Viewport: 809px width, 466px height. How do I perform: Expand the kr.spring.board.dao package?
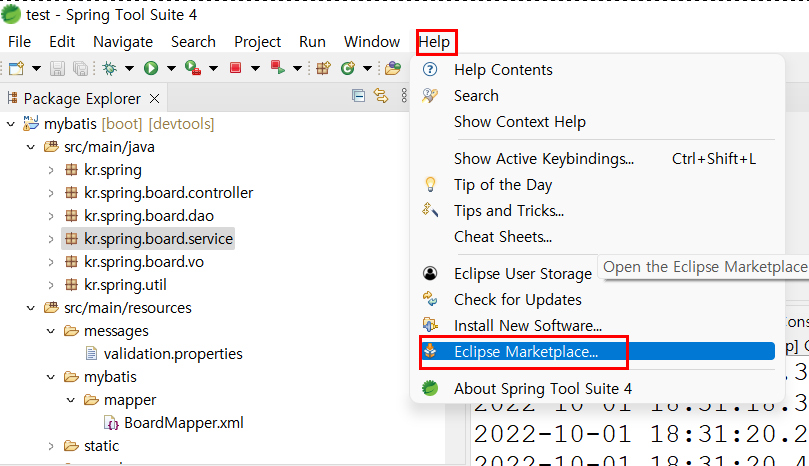click(51, 216)
